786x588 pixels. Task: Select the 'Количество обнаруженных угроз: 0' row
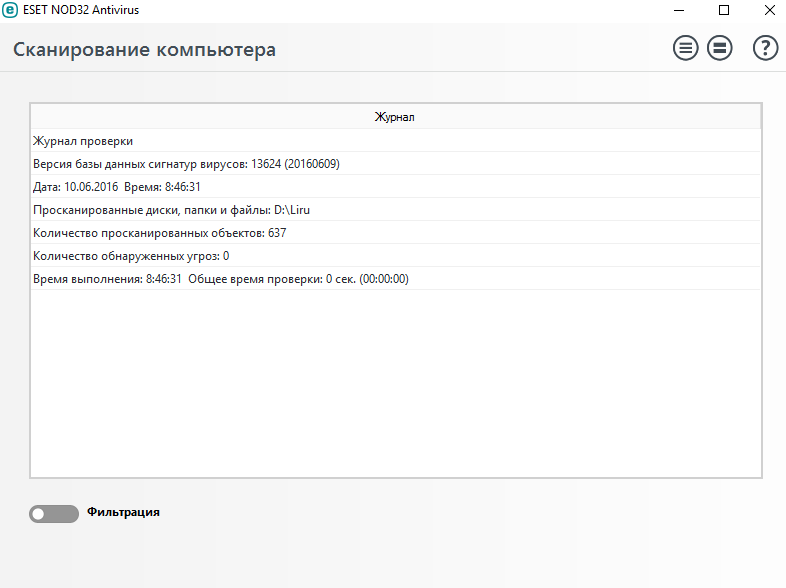coord(395,256)
